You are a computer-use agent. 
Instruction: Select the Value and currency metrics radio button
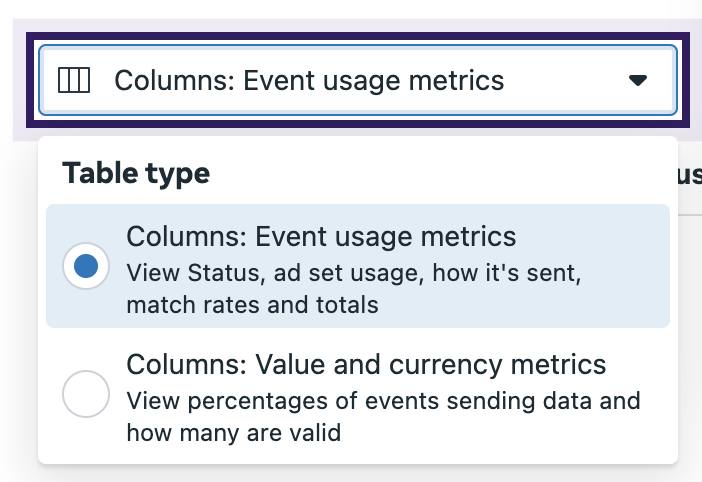tap(86, 394)
